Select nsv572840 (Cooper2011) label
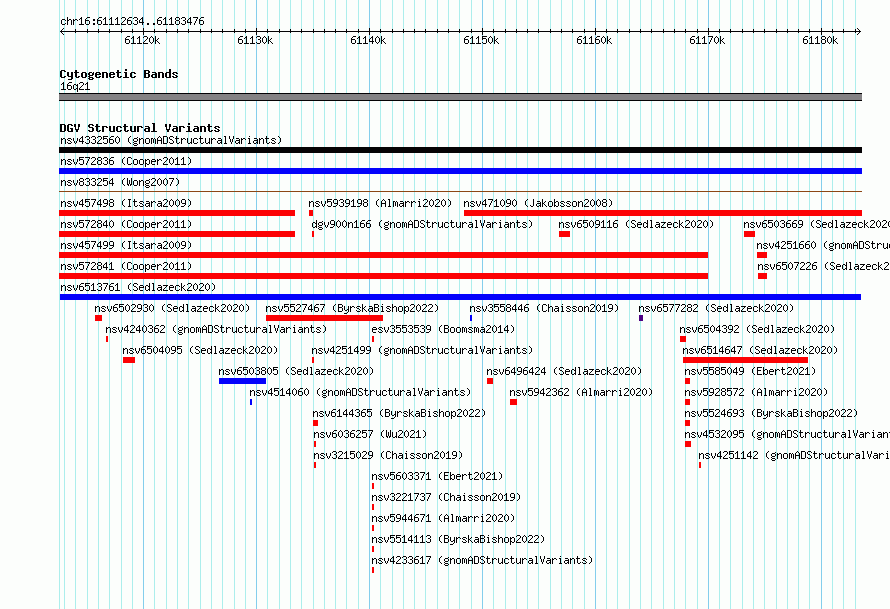This screenshot has width=890, height=609. coord(126,224)
